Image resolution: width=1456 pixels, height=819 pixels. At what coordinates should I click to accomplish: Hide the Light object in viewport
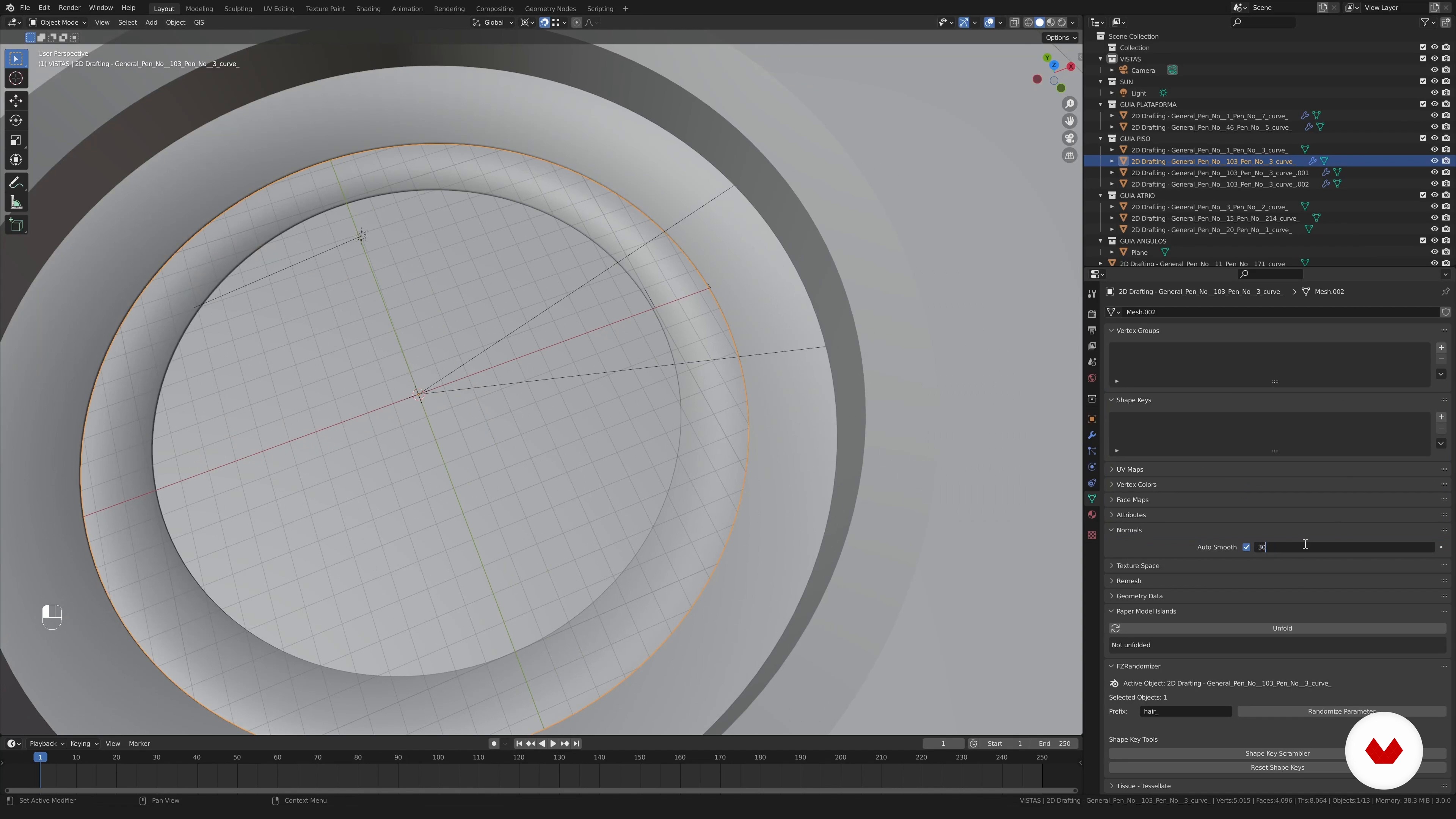click(1434, 93)
